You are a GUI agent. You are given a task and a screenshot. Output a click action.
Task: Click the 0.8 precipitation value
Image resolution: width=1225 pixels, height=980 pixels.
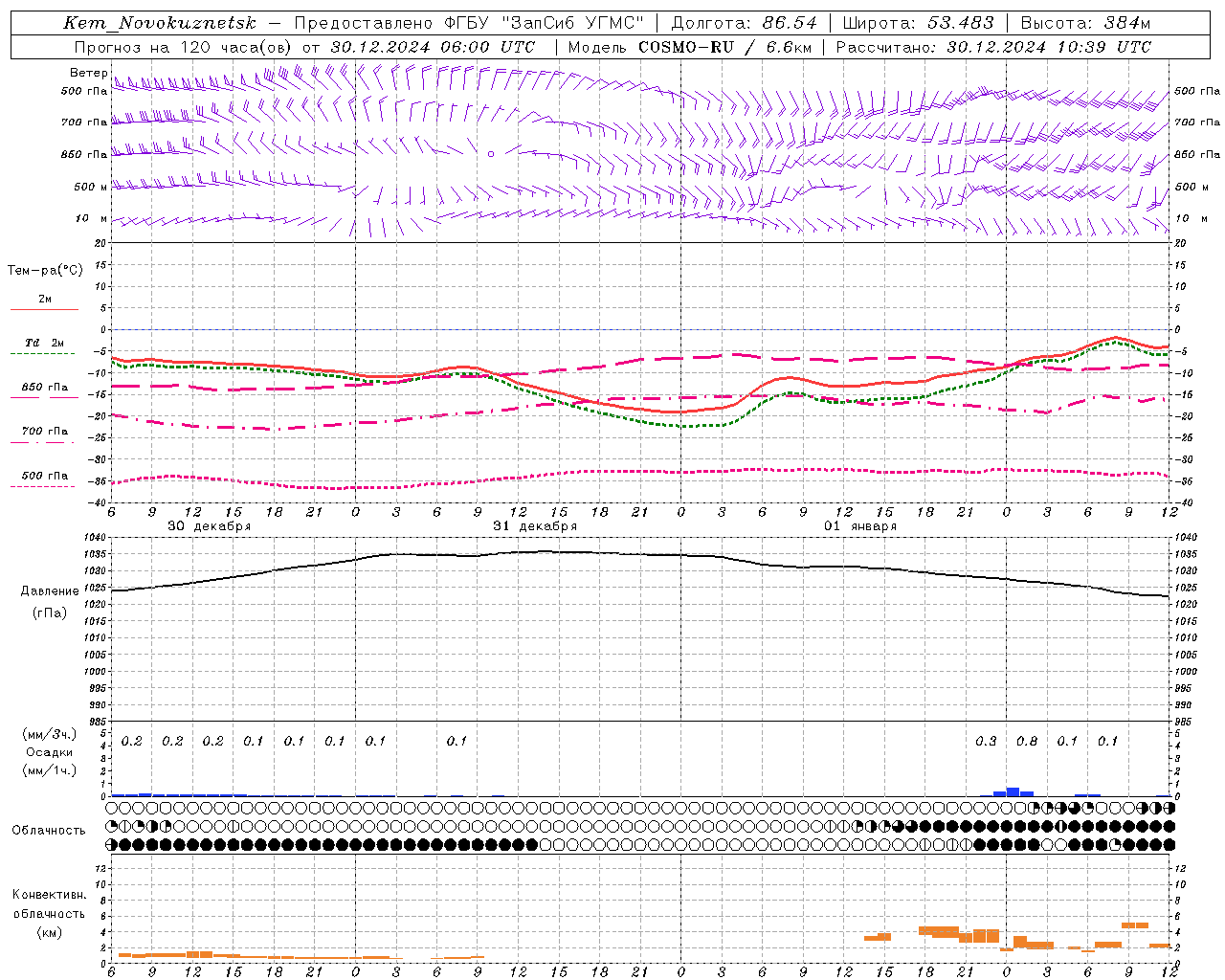pyautogui.click(x=1027, y=742)
